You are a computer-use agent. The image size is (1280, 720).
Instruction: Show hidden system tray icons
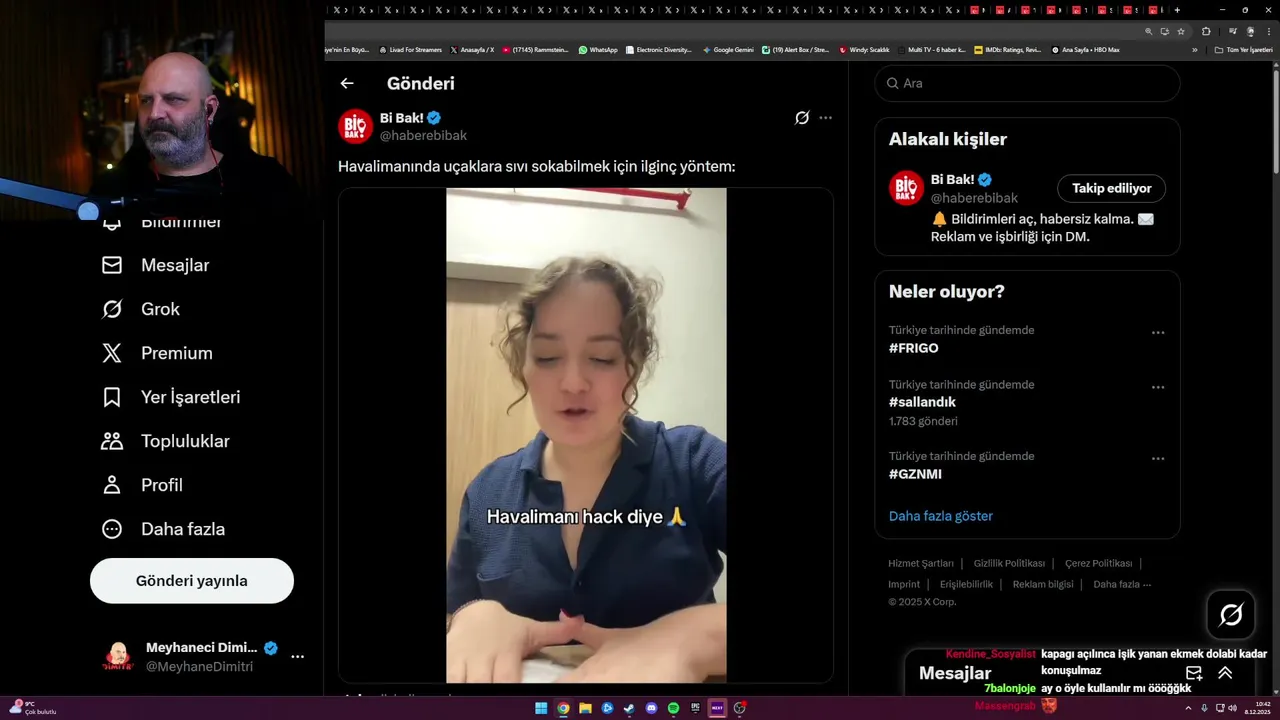[1188, 708]
